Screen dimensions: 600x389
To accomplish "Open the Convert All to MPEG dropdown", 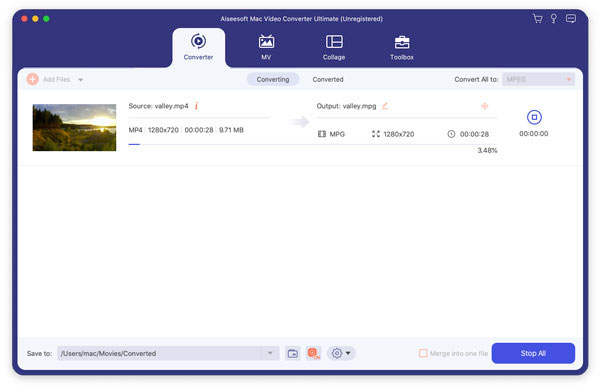I will coord(538,79).
